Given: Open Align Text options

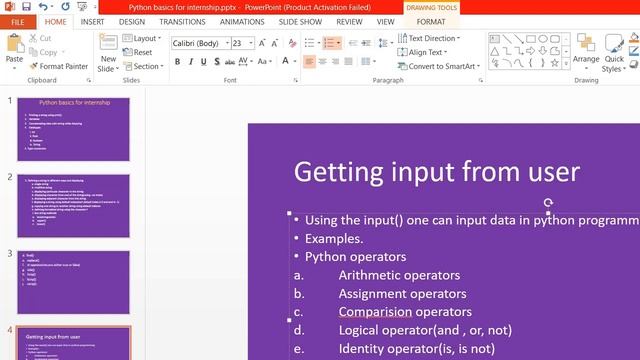Looking at the screenshot, I should 422,52.
